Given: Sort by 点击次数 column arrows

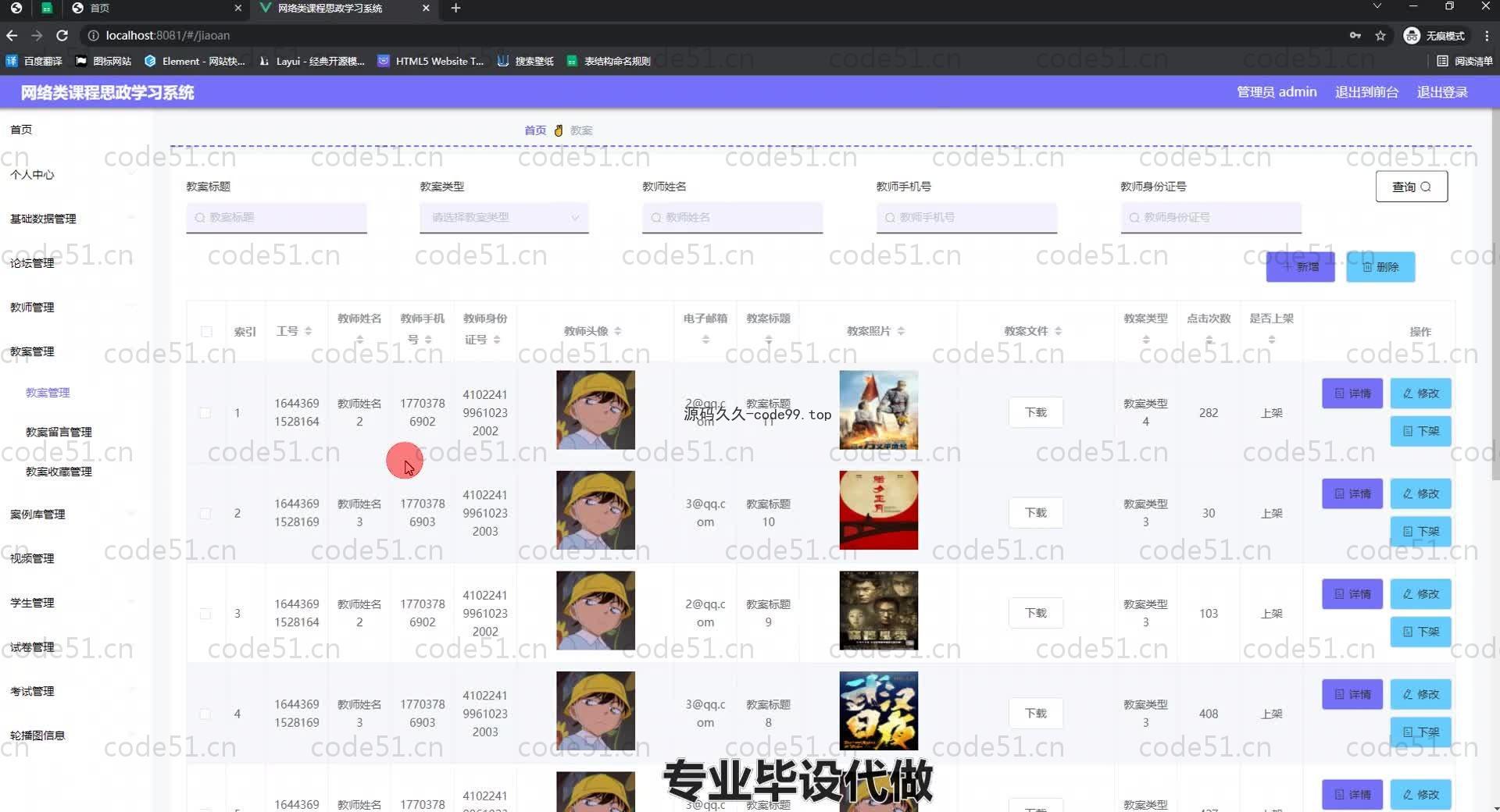Looking at the screenshot, I should point(1209,340).
